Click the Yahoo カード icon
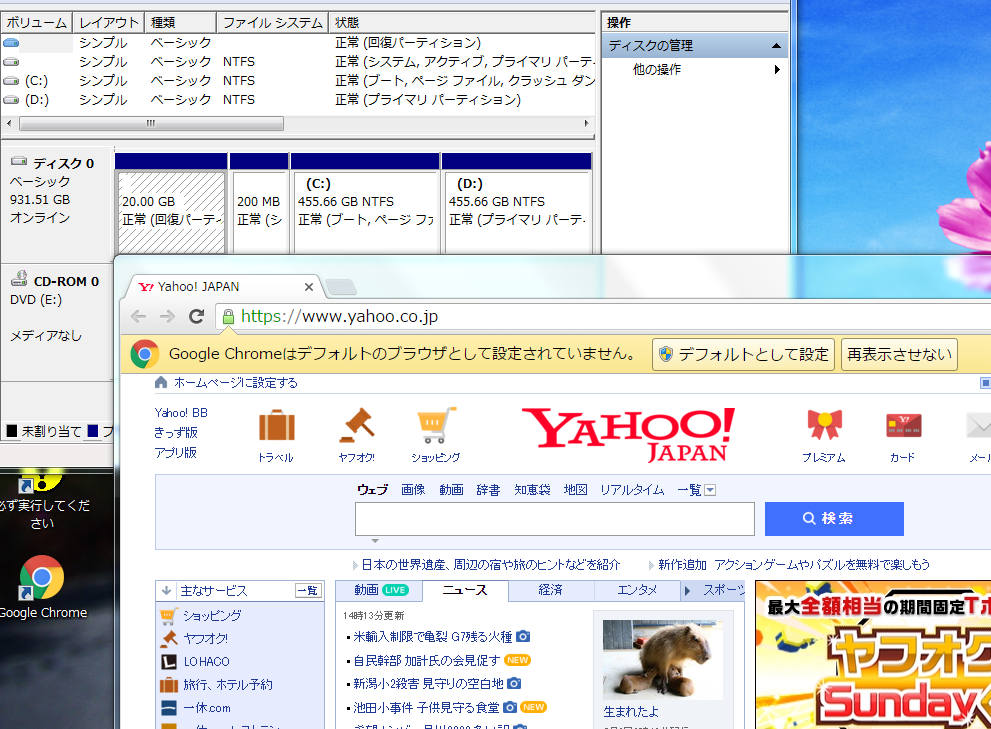Viewport: 991px width, 729px height. (903, 426)
